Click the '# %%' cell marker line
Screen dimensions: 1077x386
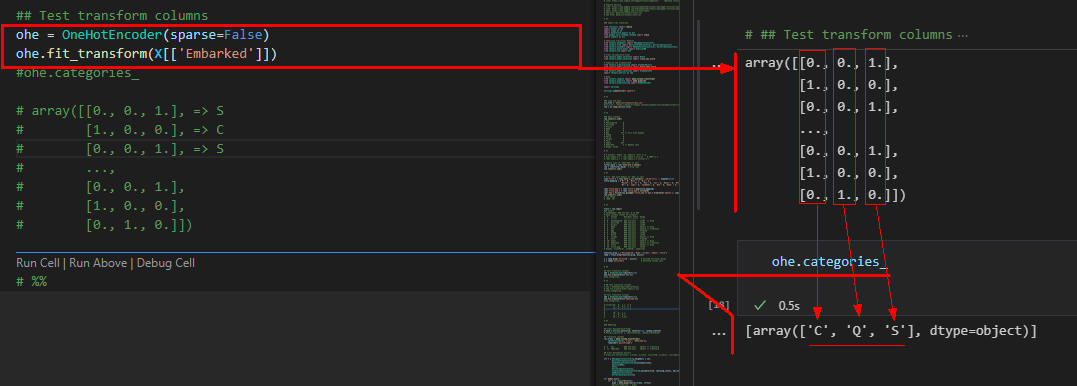31,282
